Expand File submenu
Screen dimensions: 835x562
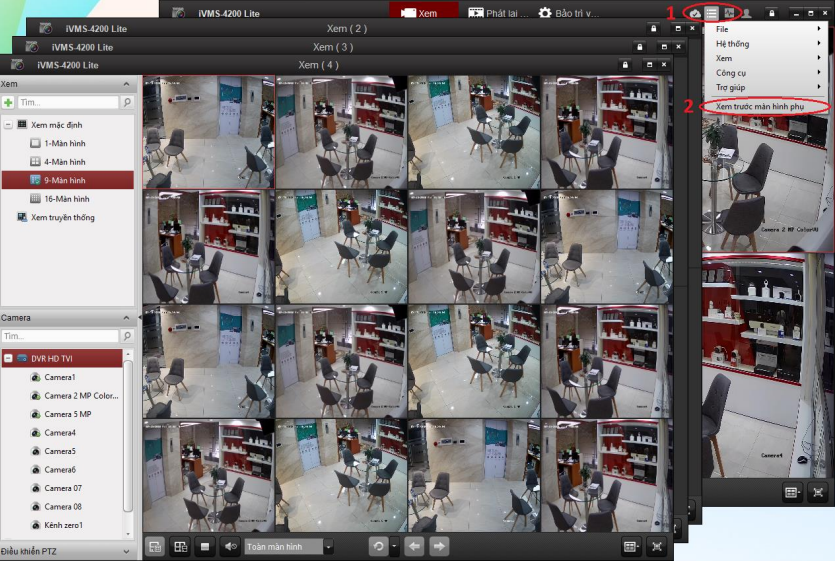(765, 29)
